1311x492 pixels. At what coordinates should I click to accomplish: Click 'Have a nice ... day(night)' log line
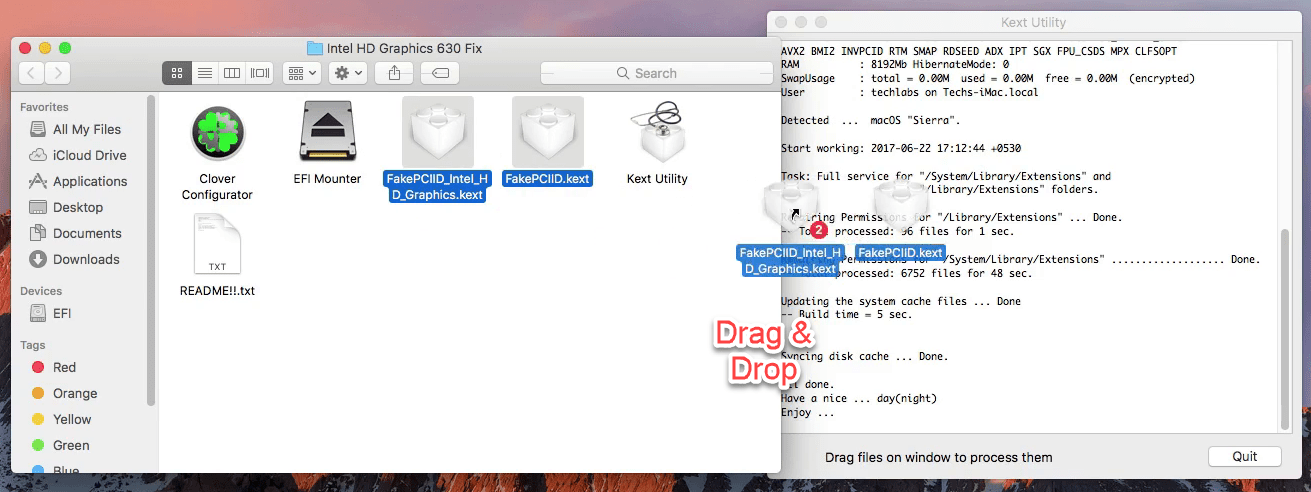click(x=859, y=398)
